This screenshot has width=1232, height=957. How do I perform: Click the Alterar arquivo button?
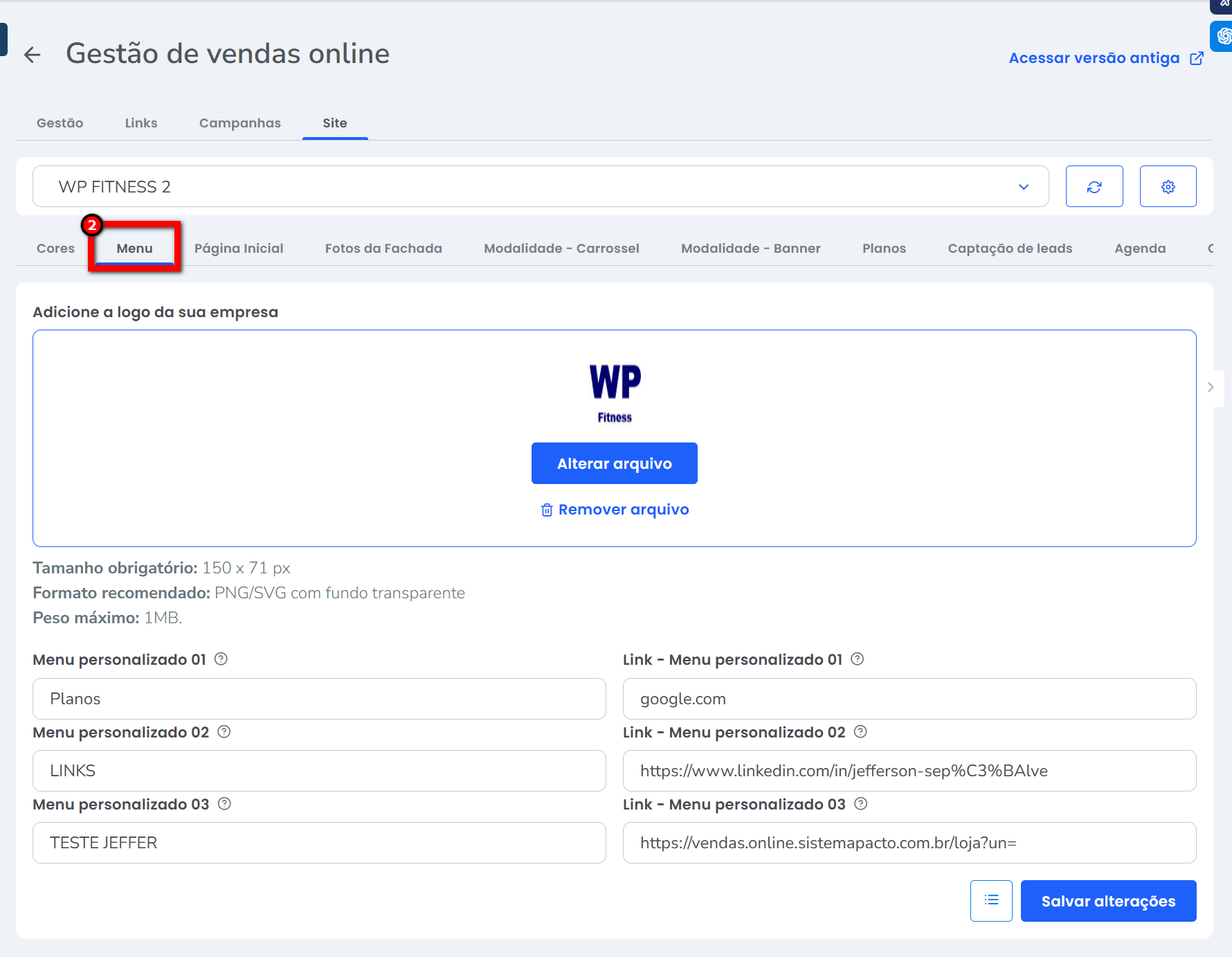coord(614,463)
